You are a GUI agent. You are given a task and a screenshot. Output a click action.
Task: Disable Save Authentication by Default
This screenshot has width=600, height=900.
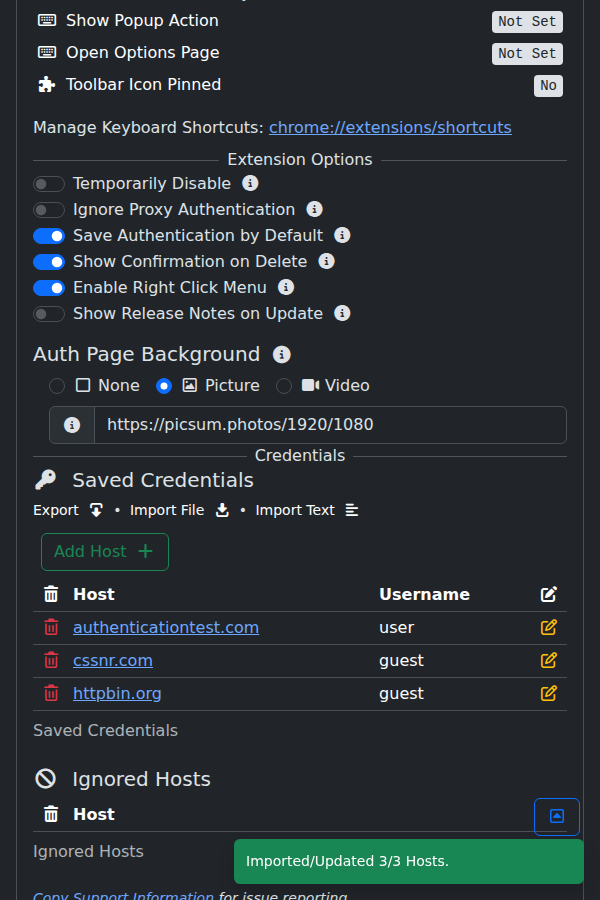49,236
